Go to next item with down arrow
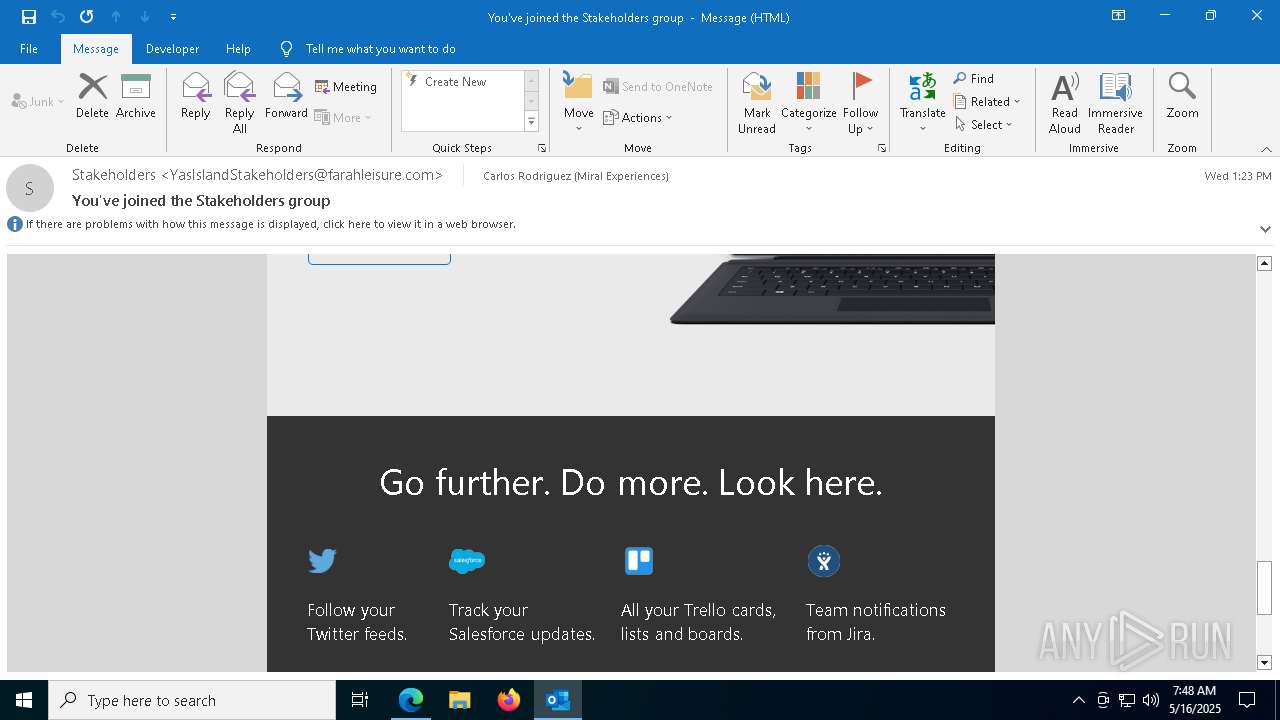1280x720 pixels. click(145, 17)
